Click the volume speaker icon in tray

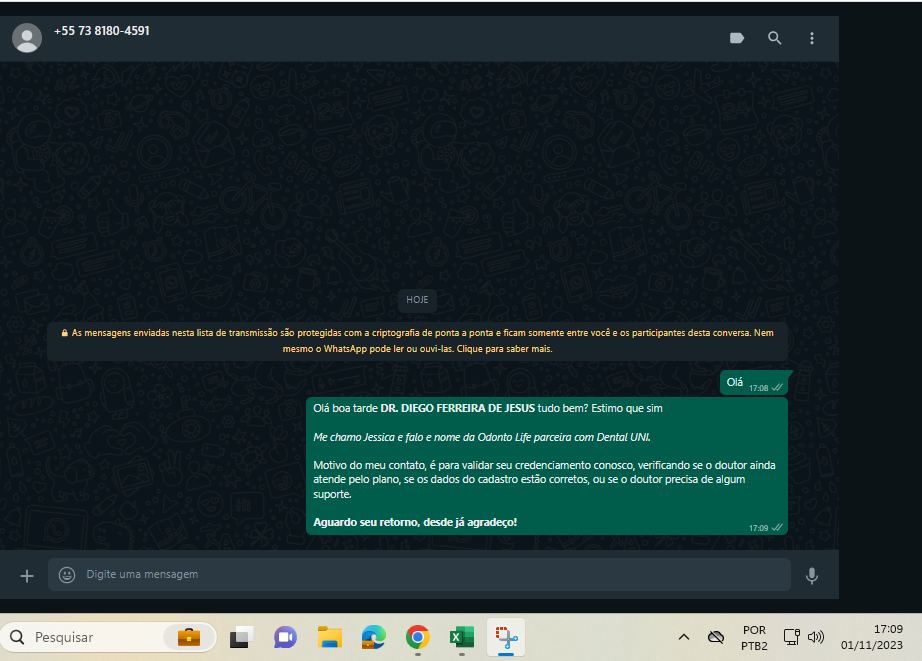pos(816,637)
